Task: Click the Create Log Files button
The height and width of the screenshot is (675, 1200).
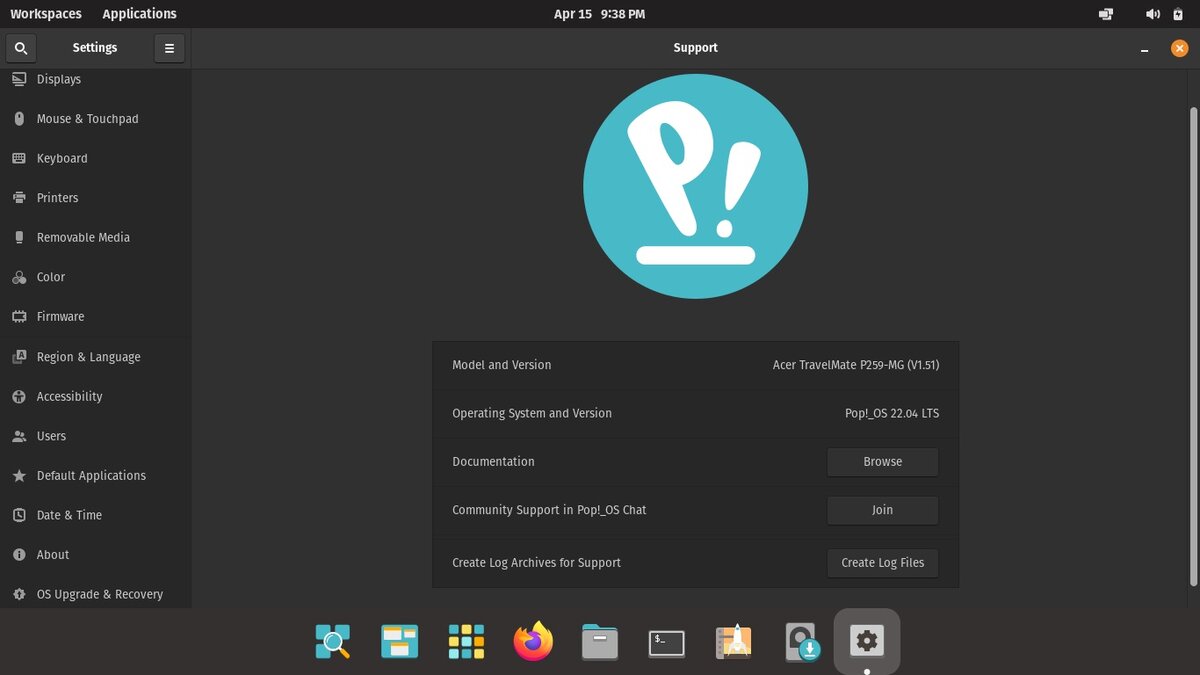Action: (882, 563)
